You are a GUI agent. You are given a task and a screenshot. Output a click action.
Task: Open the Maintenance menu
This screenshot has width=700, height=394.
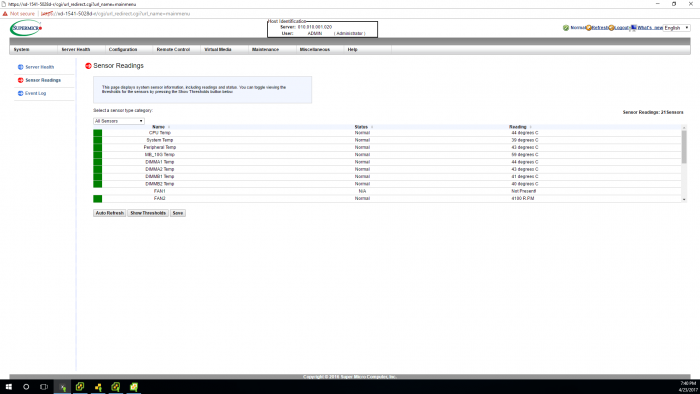265,50
